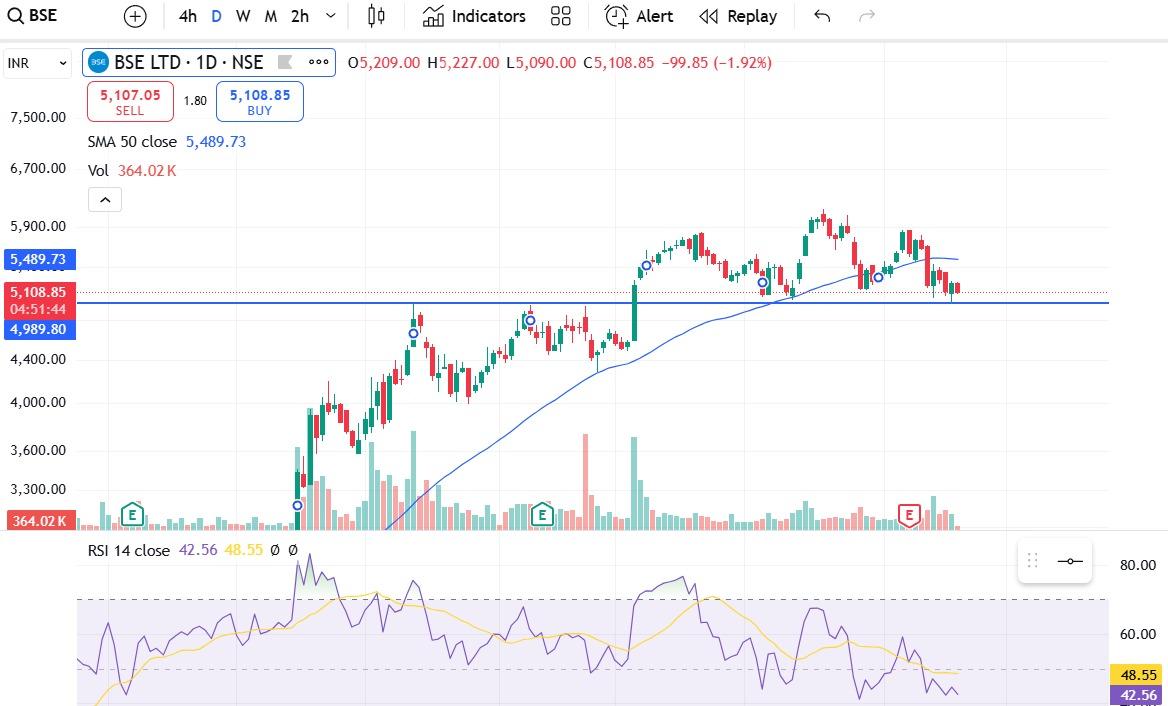Switch to the 4h timeframe

(x=188, y=16)
